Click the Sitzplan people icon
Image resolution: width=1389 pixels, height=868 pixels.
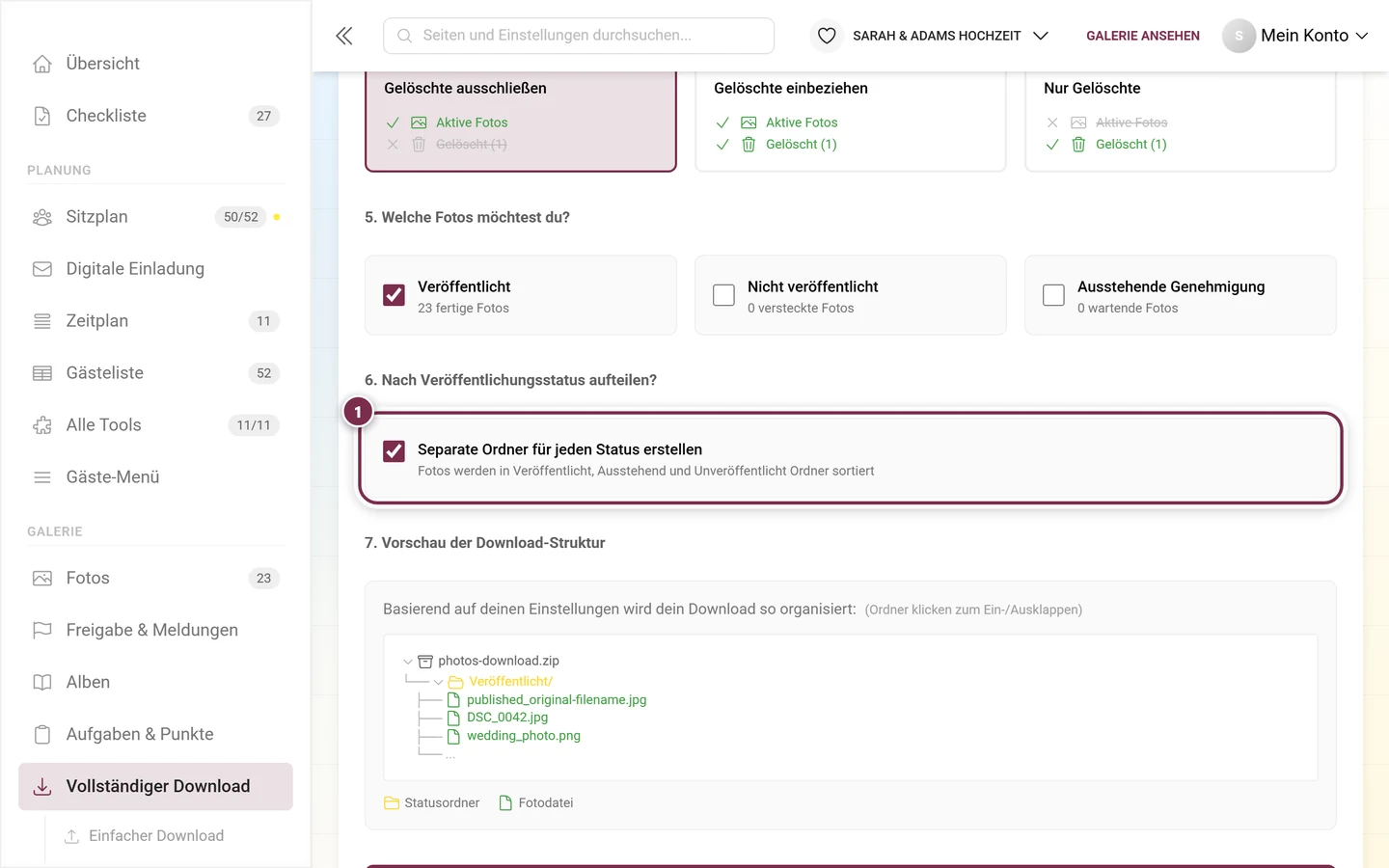point(42,217)
